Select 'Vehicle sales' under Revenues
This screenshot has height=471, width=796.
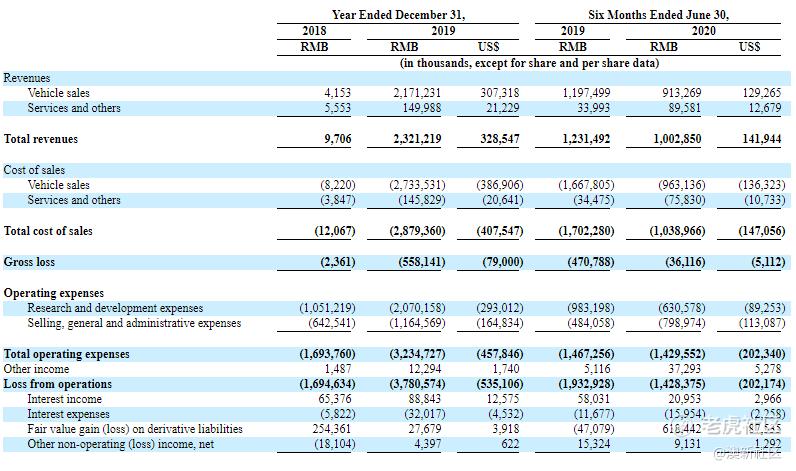(x=58, y=93)
